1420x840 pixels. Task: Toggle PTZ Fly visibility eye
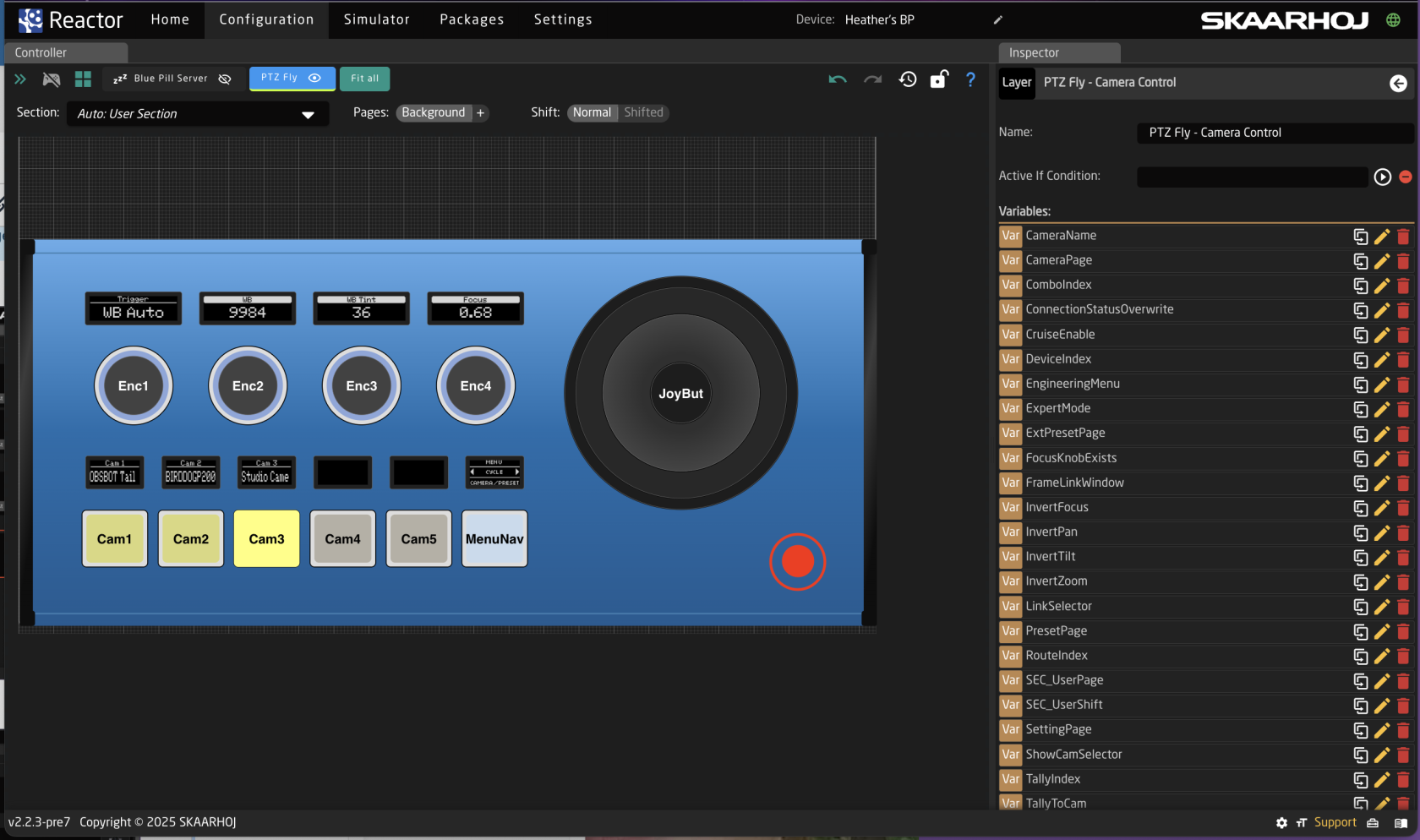[315, 78]
